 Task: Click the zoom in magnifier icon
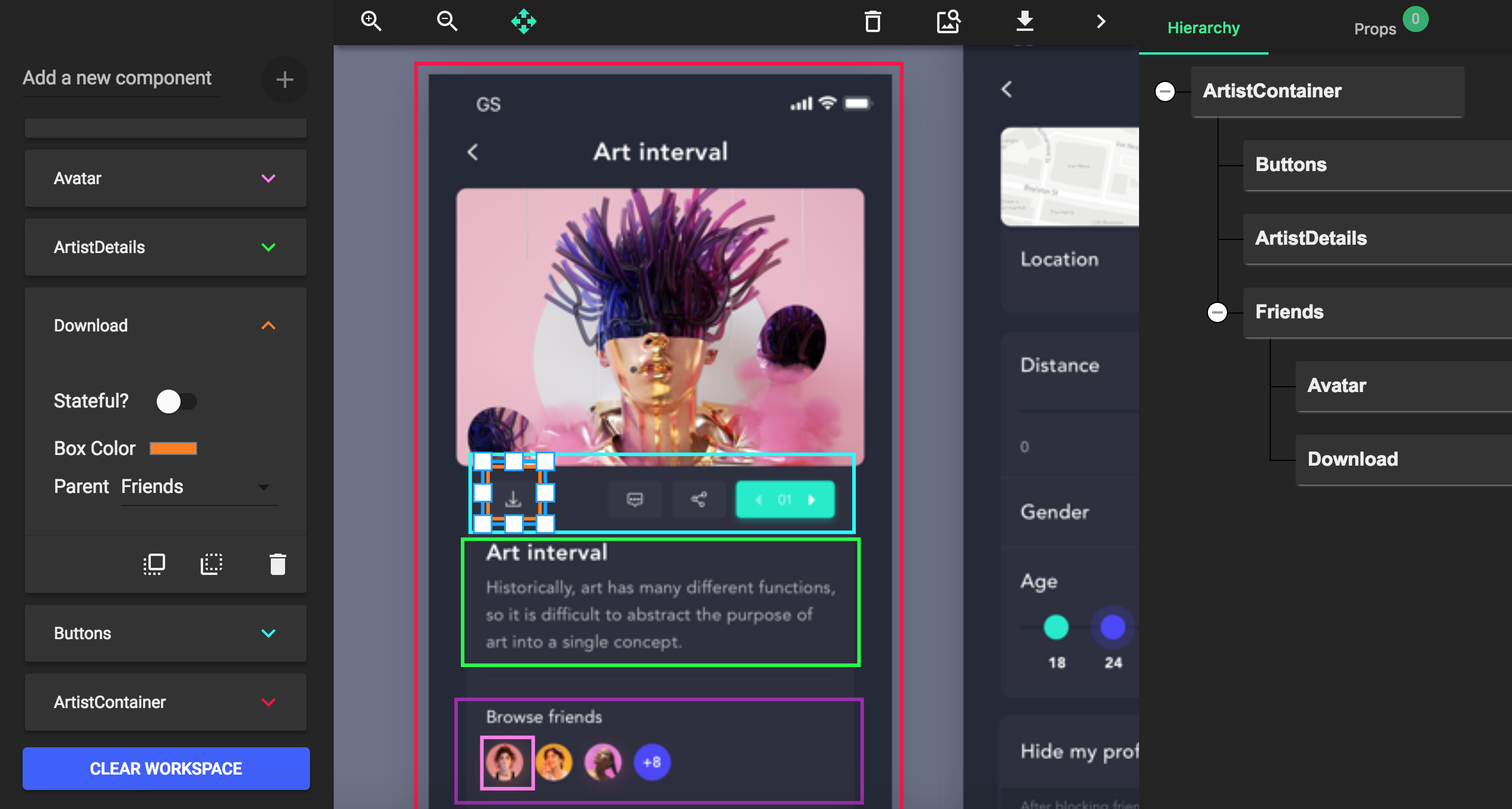(x=371, y=21)
